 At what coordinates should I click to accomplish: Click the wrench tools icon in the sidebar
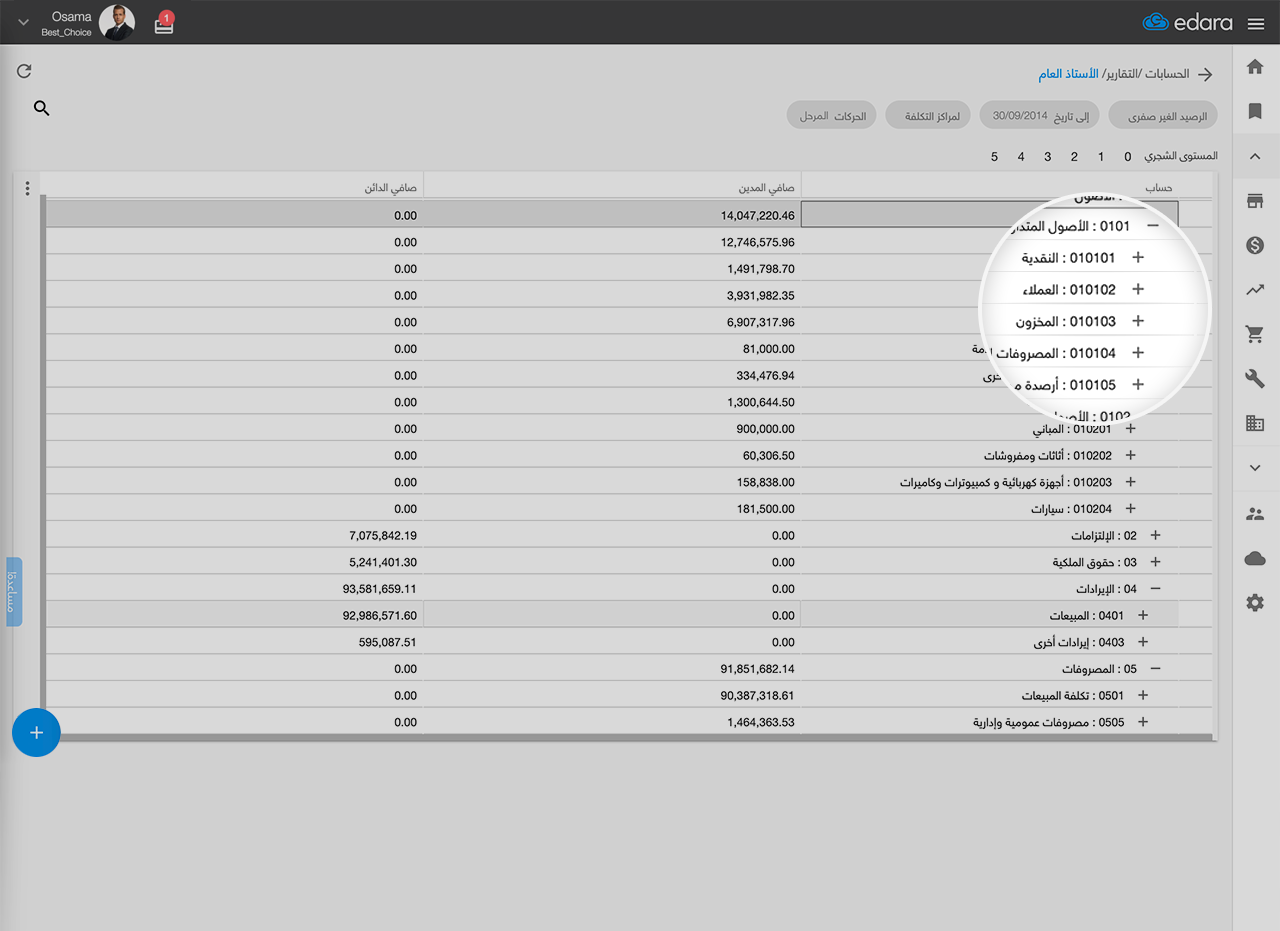click(1255, 378)
